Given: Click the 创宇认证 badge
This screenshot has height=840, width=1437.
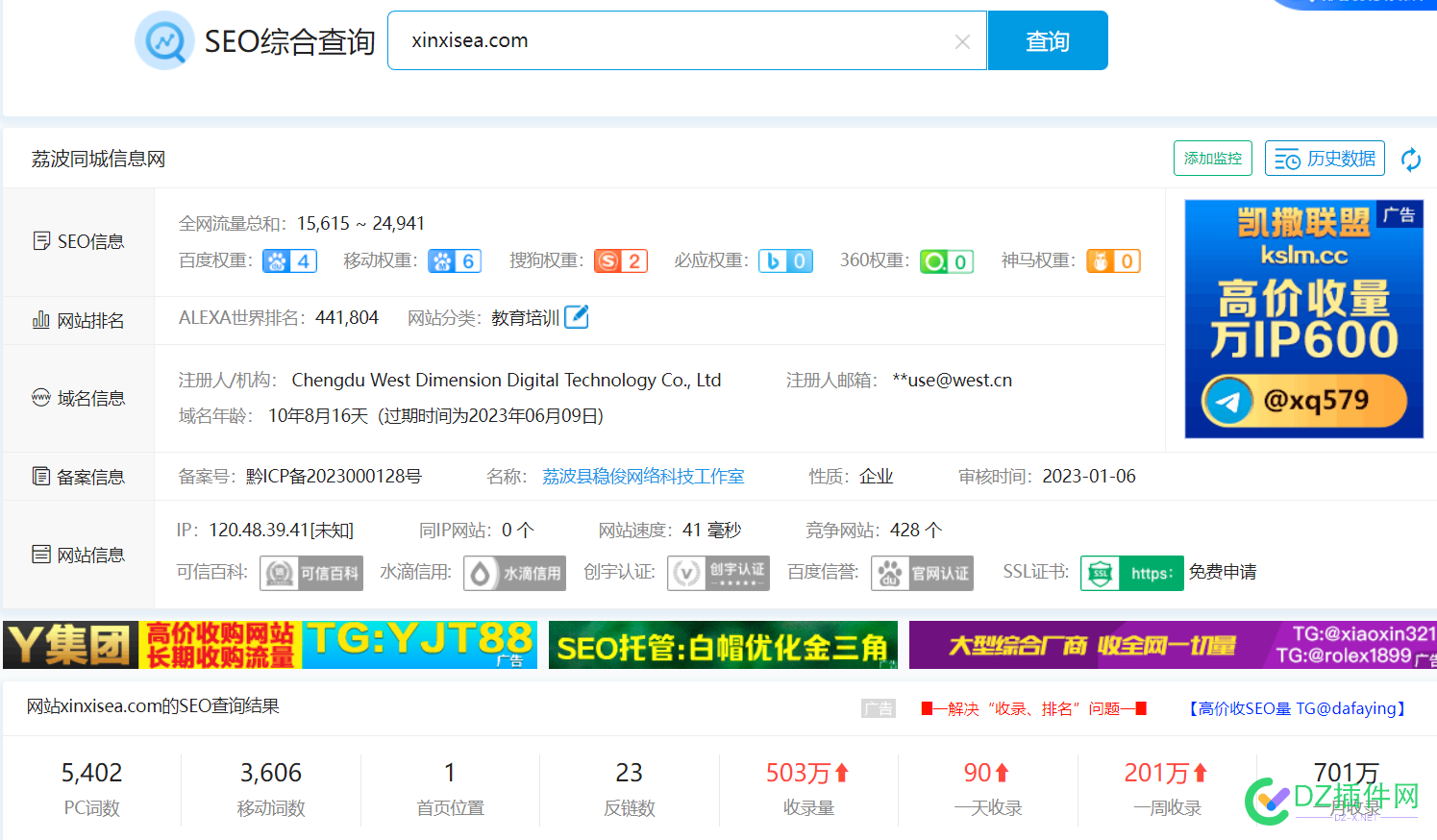Looking at the screenshot, I should click(x=718, y=573).
